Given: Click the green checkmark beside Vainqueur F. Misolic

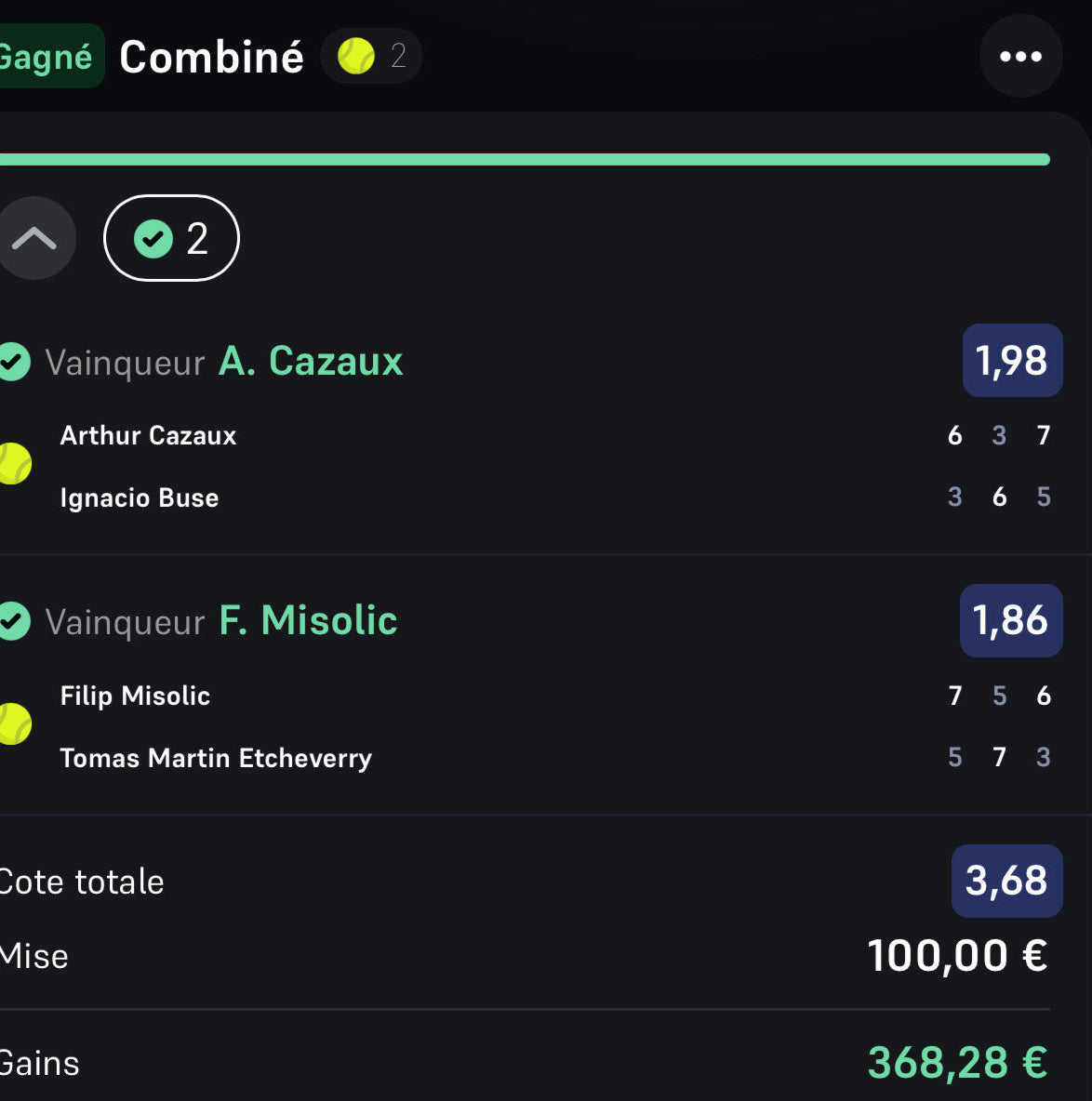Looking at the screenshot, I should [x=14, y=621].
